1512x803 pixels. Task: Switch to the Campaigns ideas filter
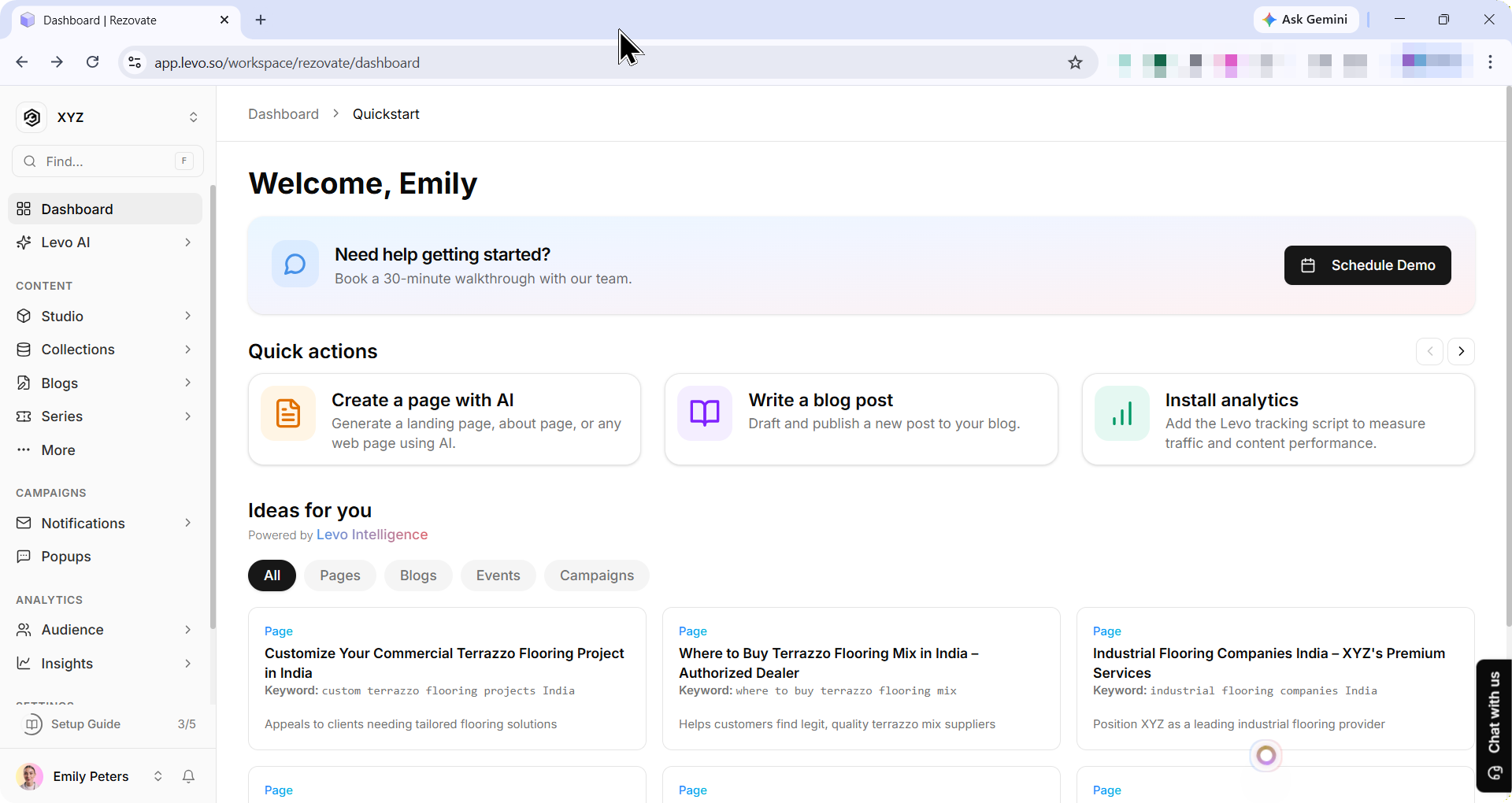[x=596, y=575]
